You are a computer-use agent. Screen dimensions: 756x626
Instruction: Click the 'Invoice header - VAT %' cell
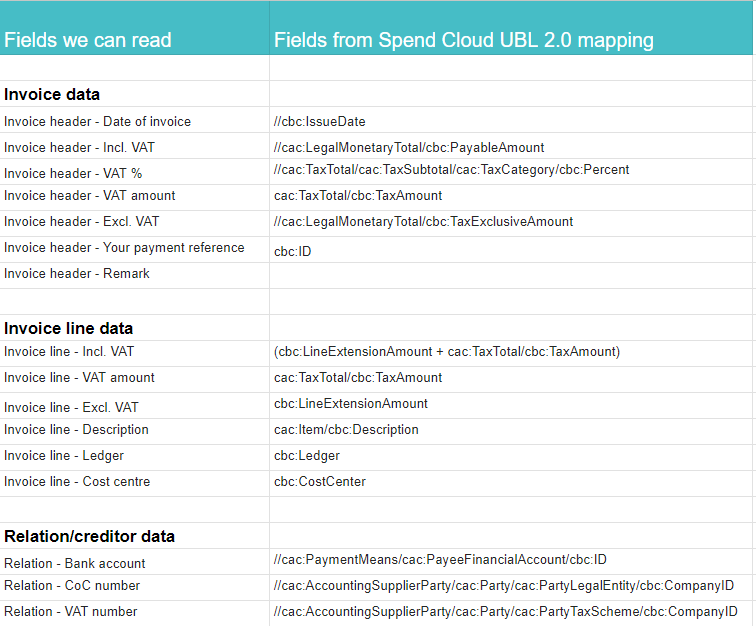pyautogui.click(x=73, y=173)
